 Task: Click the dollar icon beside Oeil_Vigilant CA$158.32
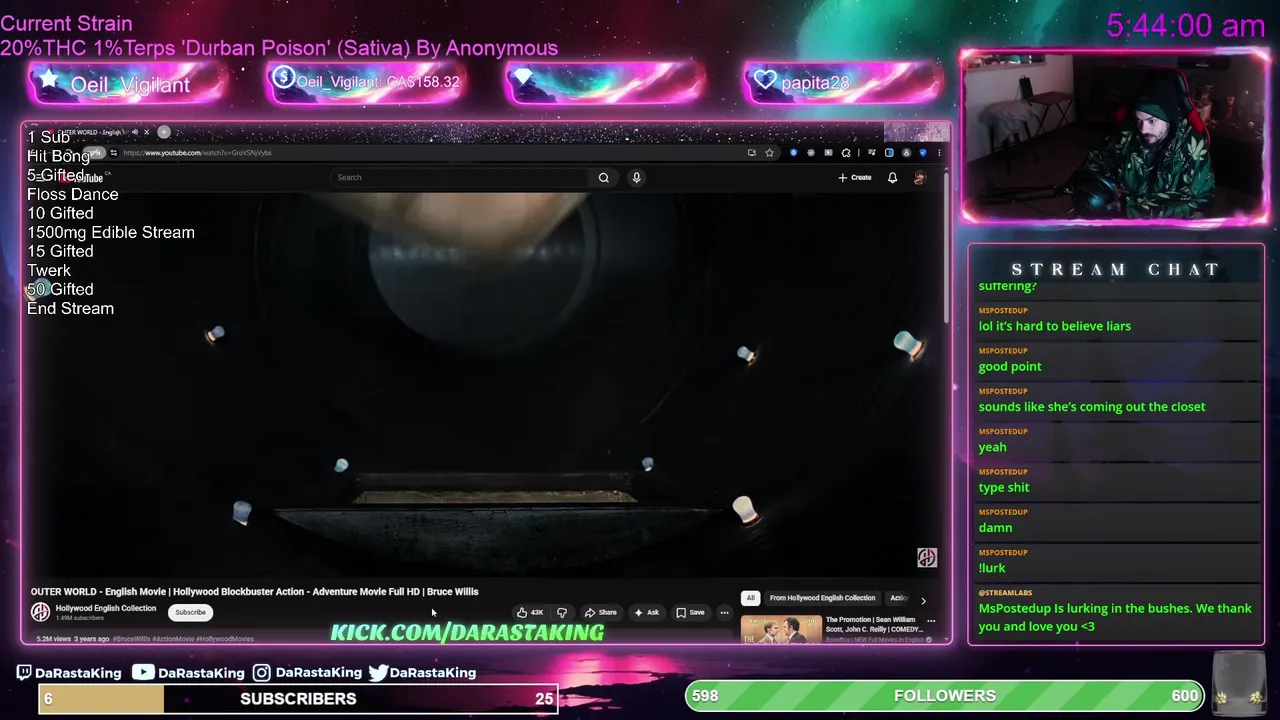coord(283,77)
